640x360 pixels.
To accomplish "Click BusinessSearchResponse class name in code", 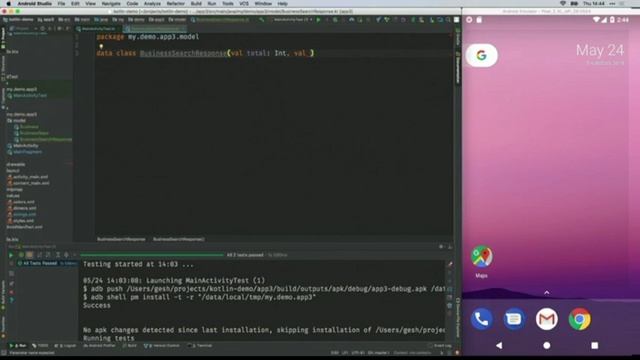I will coord(183,53).
